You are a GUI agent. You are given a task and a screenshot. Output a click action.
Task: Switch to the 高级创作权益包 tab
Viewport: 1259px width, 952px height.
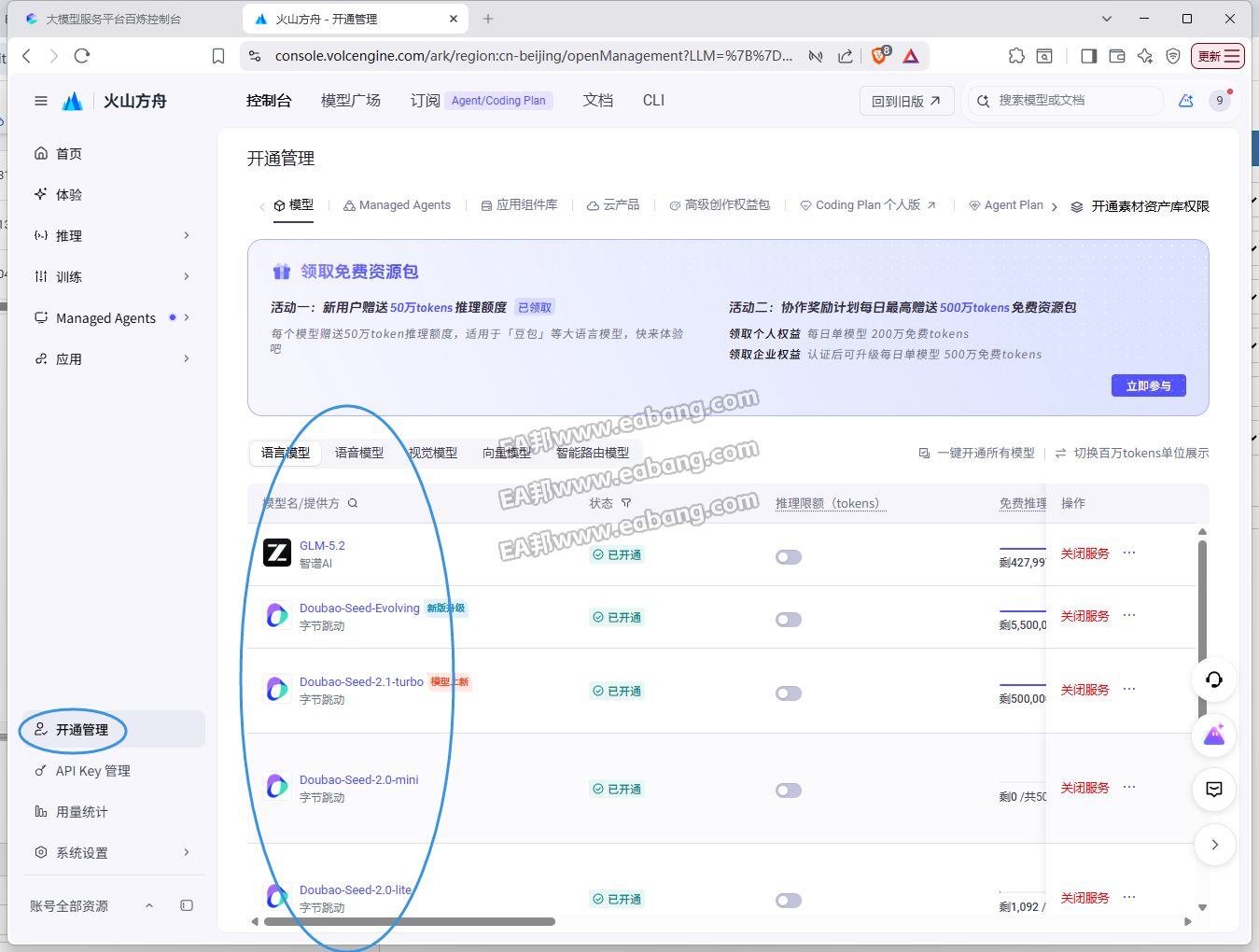(720, 205)
